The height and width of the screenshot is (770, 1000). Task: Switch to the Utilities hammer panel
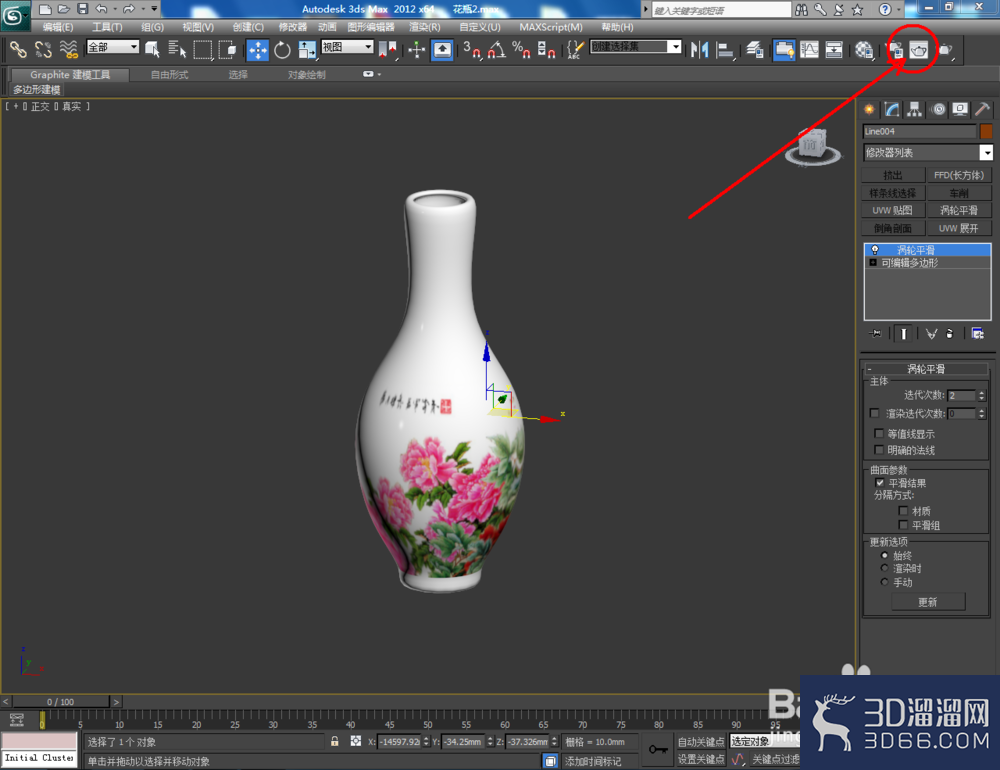[983, 110]
